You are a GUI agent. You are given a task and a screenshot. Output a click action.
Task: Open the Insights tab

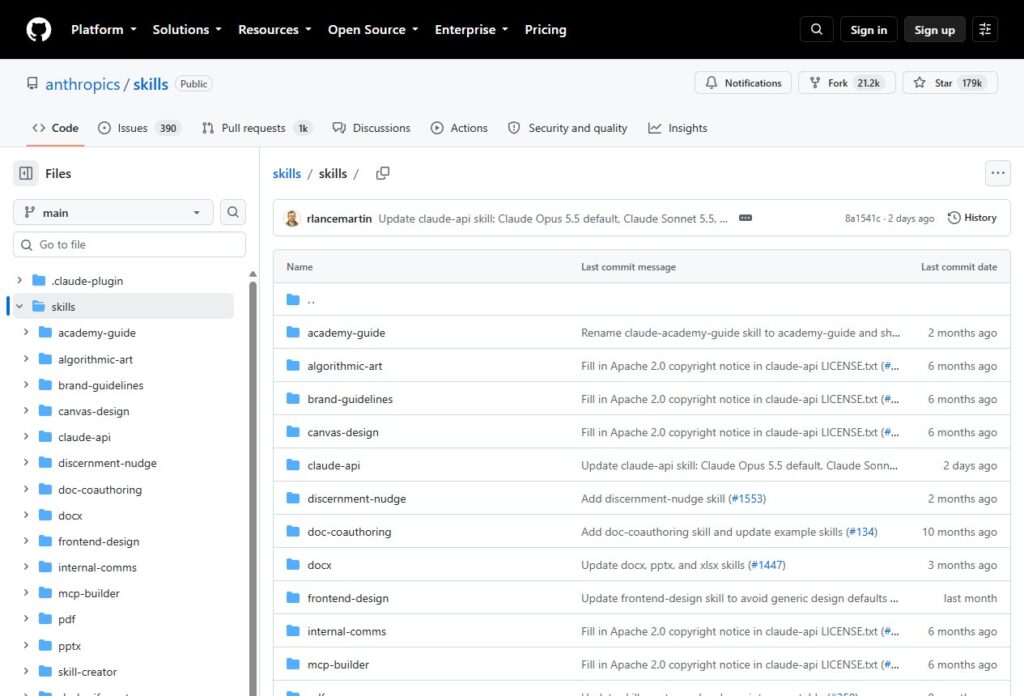click(678, 128)
